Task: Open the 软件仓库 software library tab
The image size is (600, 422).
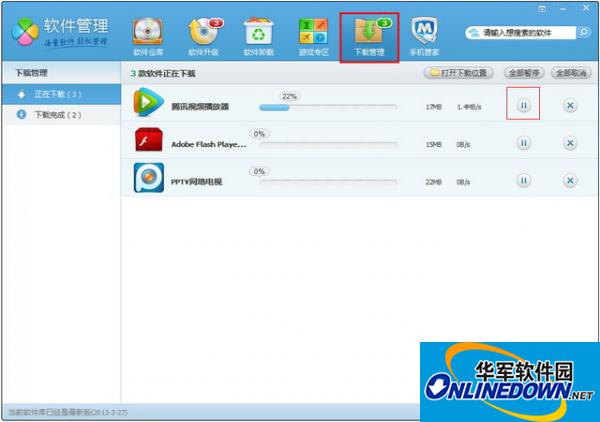Action: tap(148, 37)
